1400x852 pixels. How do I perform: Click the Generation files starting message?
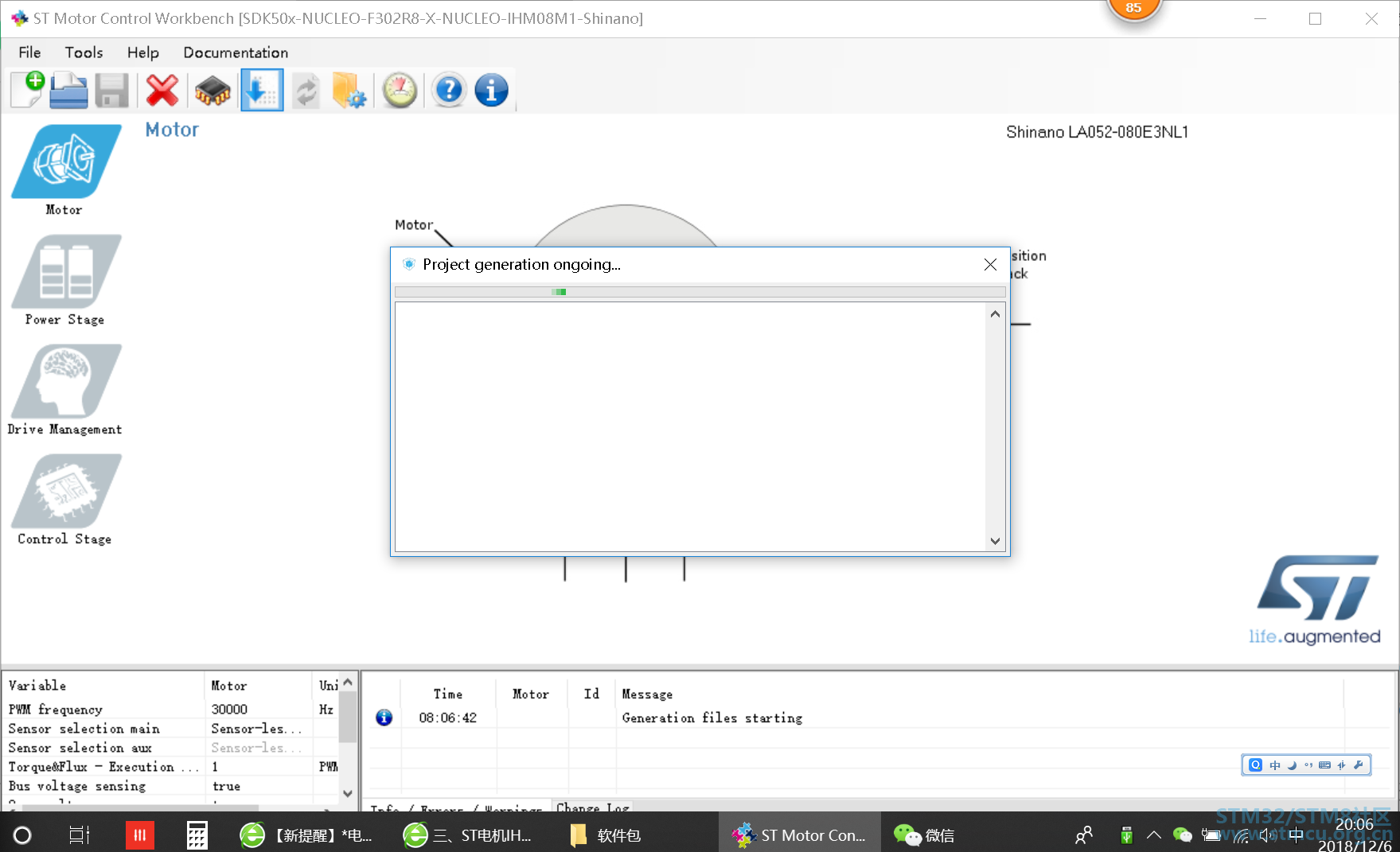(x=712, y=718)
